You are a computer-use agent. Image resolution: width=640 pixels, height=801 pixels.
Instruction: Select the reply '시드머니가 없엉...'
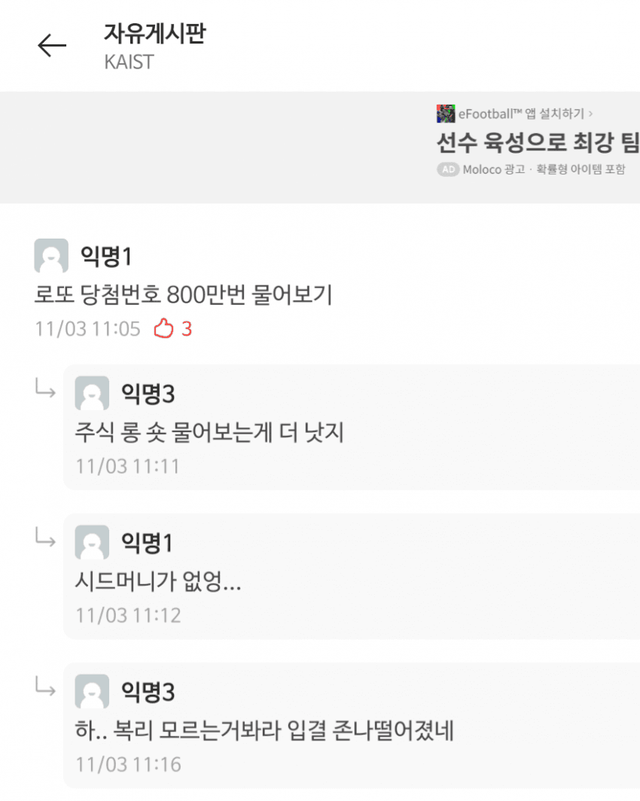click(158, 581)
